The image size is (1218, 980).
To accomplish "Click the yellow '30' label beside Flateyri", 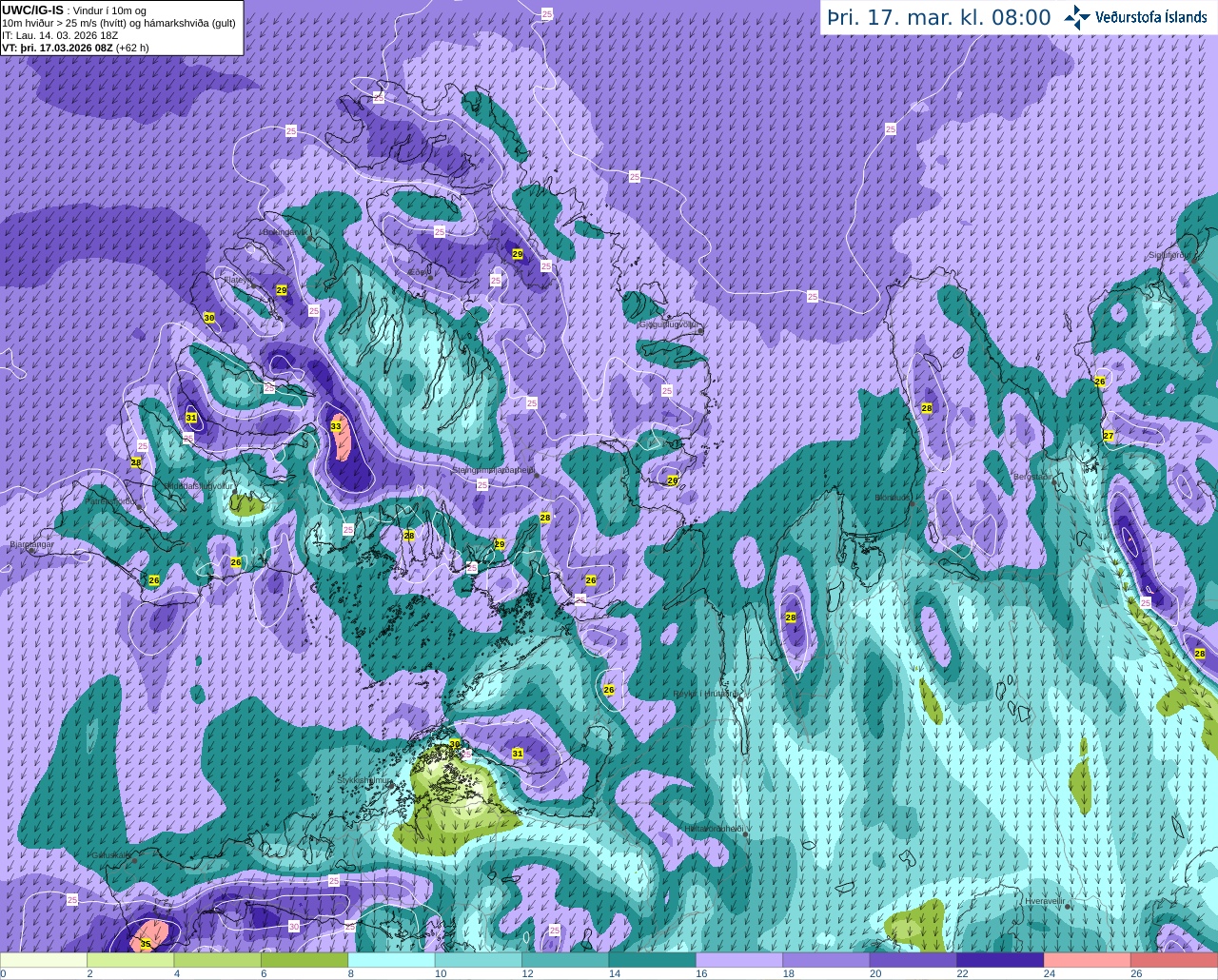I will pyautogui.click(x=209, y=318).
